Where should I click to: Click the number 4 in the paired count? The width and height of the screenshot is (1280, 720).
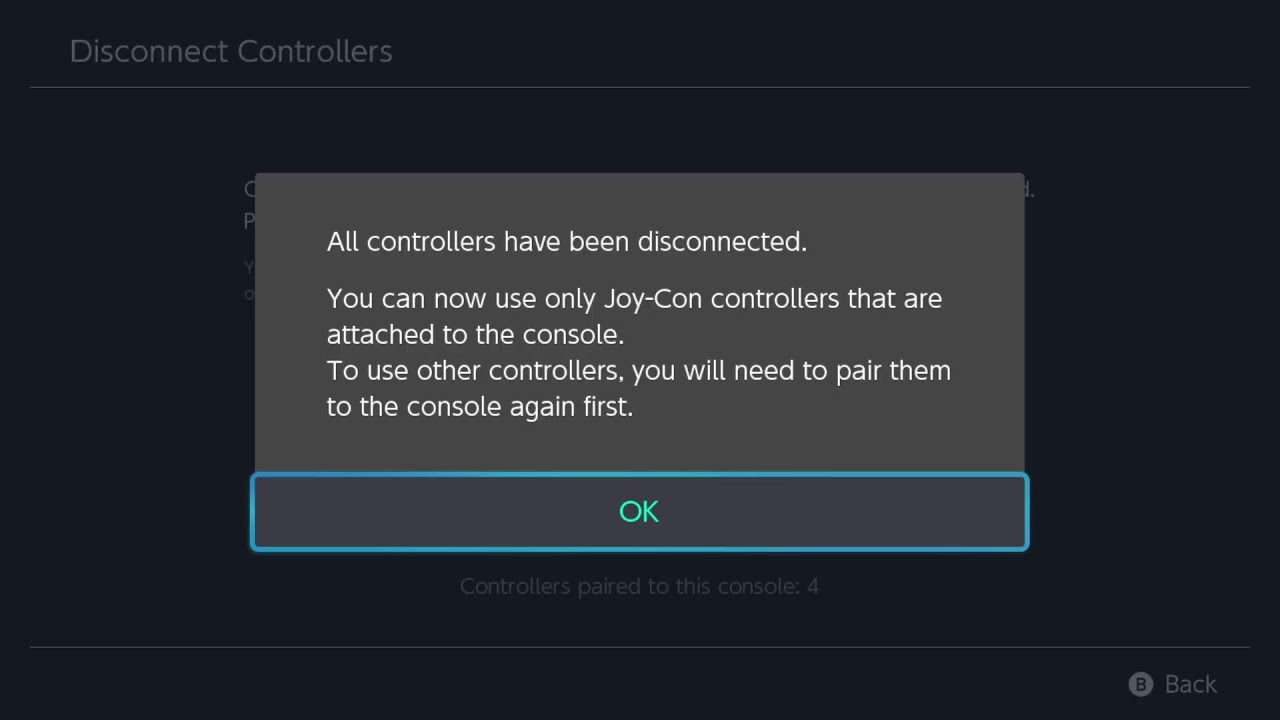coord(813,586)
